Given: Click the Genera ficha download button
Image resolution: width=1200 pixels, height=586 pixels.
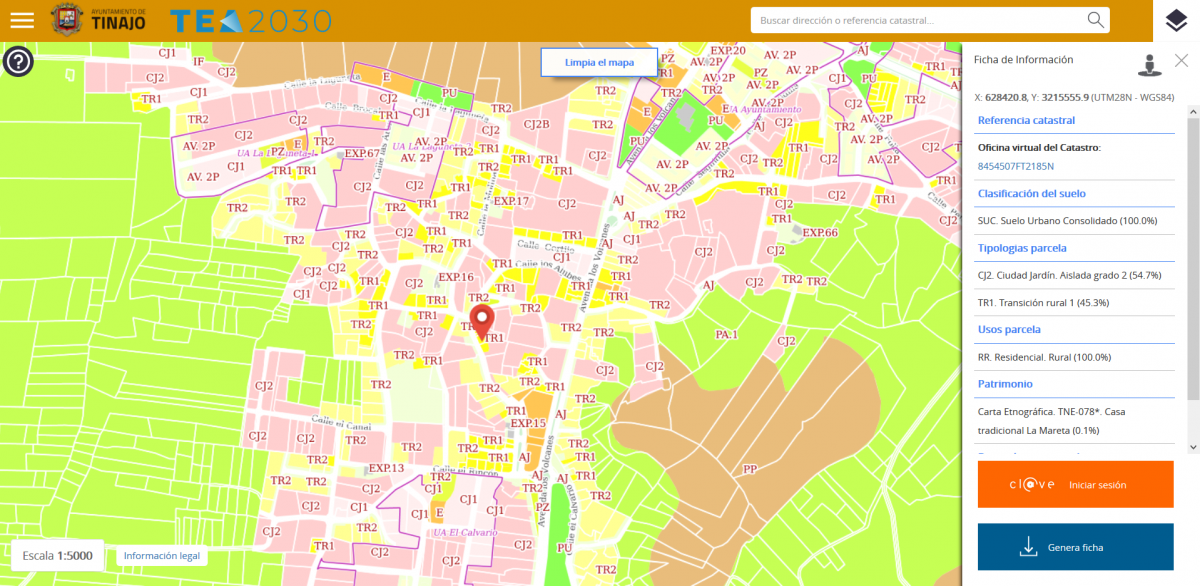Looking at the screenshot, I should pyautogui.click(x=1075, y=547).
